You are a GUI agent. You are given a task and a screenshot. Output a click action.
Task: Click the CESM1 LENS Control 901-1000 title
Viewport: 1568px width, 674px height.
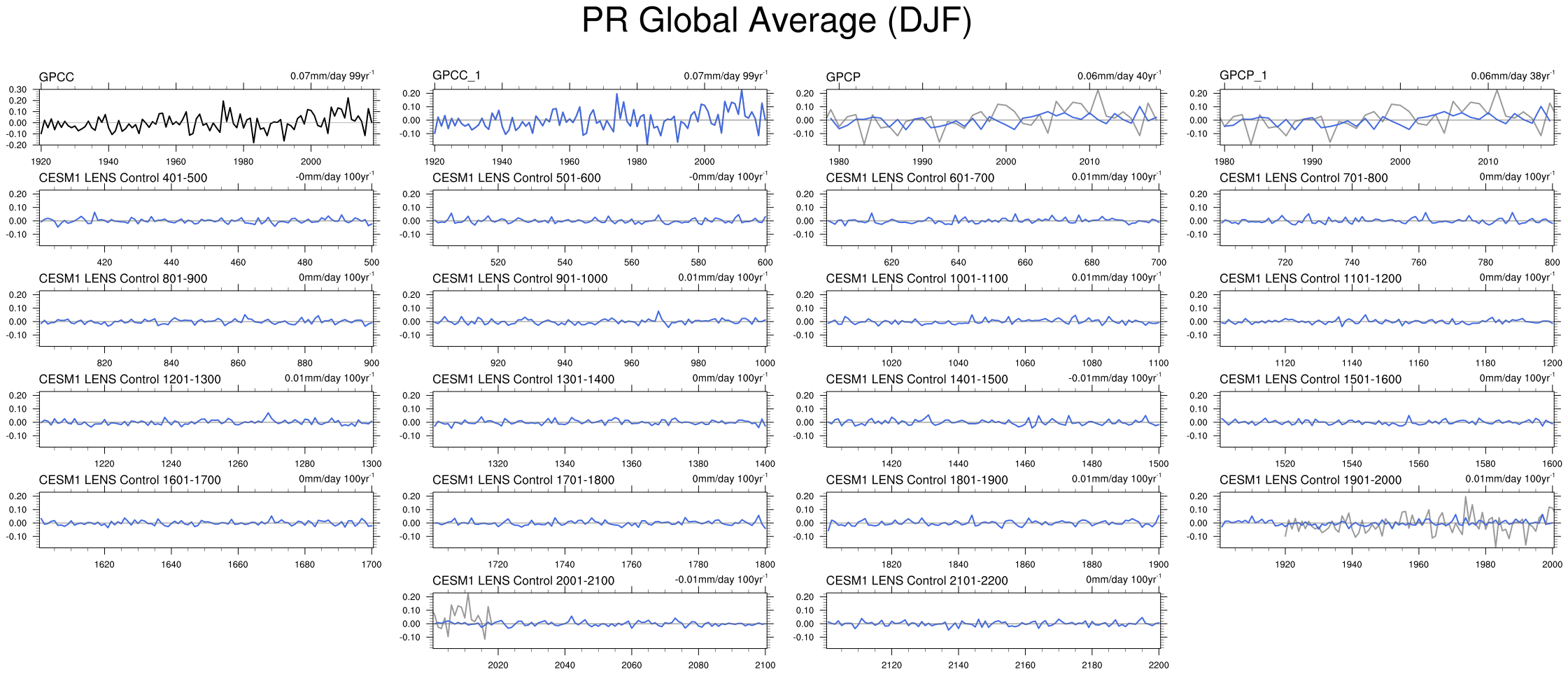[x=520, y=279]
